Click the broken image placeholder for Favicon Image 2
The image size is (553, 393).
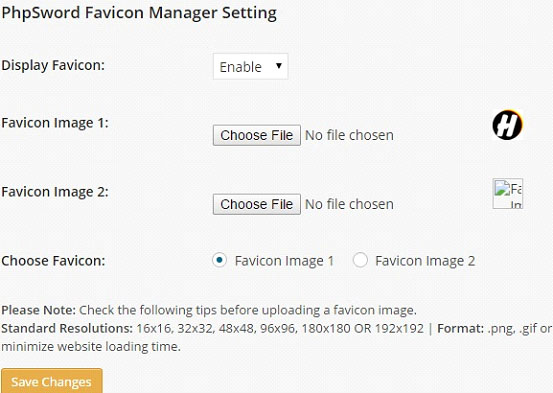508,194
